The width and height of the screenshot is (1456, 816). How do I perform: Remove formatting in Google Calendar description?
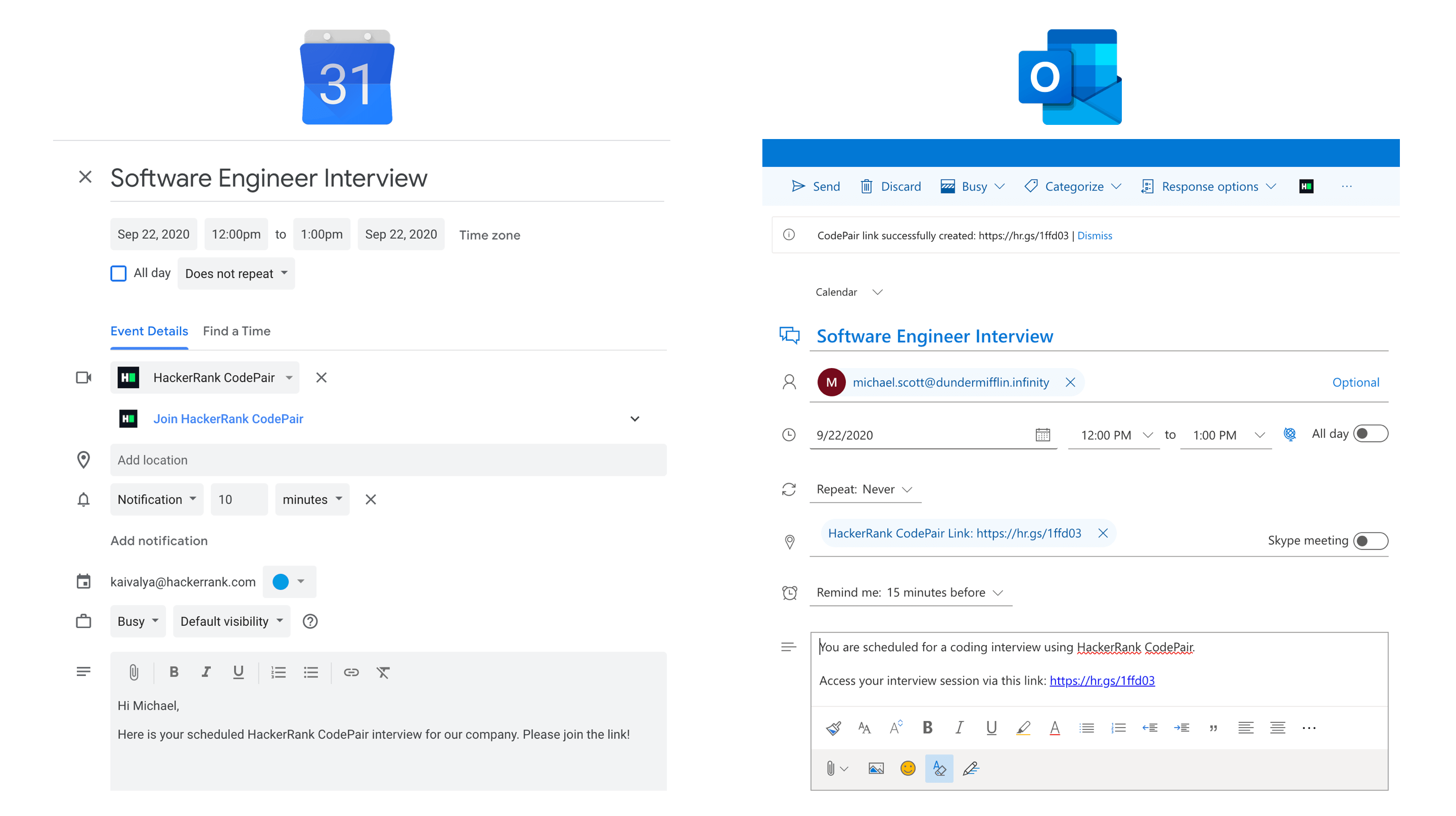click(383, 672)
